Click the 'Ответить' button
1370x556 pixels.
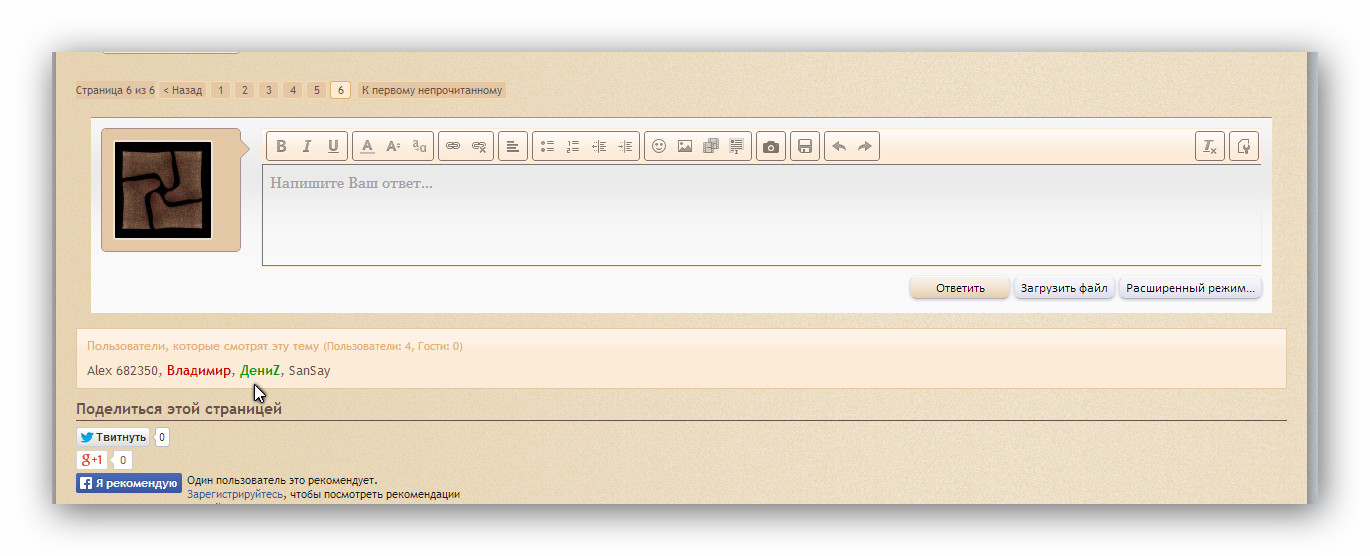[x=960, y=288]
